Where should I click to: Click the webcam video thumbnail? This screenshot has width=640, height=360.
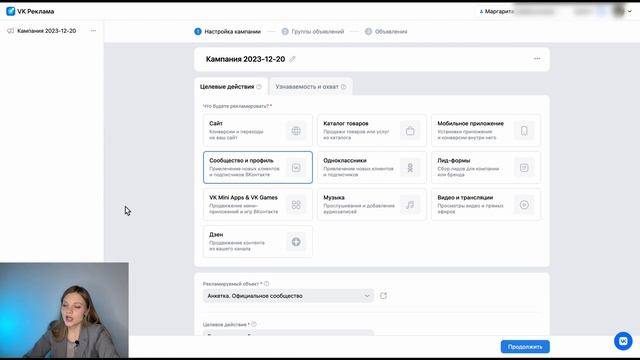point(64,310)
